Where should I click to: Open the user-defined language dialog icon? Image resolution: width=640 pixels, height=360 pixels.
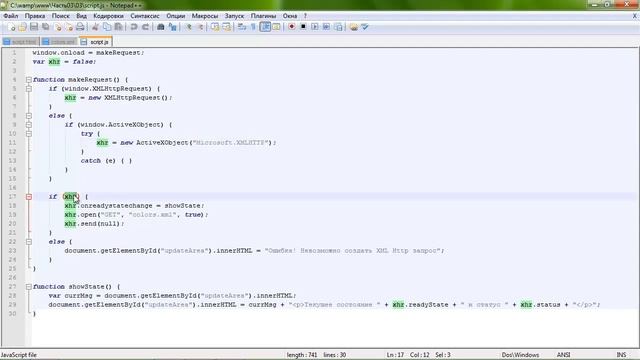(x=276, y=27)
